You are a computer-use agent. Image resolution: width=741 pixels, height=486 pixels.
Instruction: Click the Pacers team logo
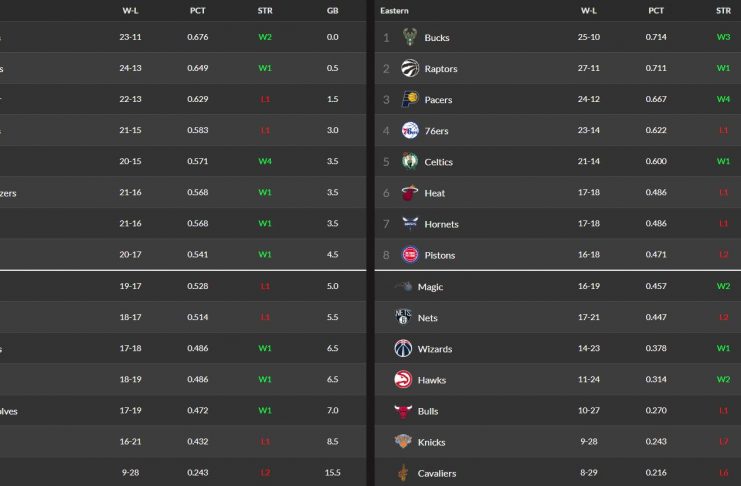(410, 100)
